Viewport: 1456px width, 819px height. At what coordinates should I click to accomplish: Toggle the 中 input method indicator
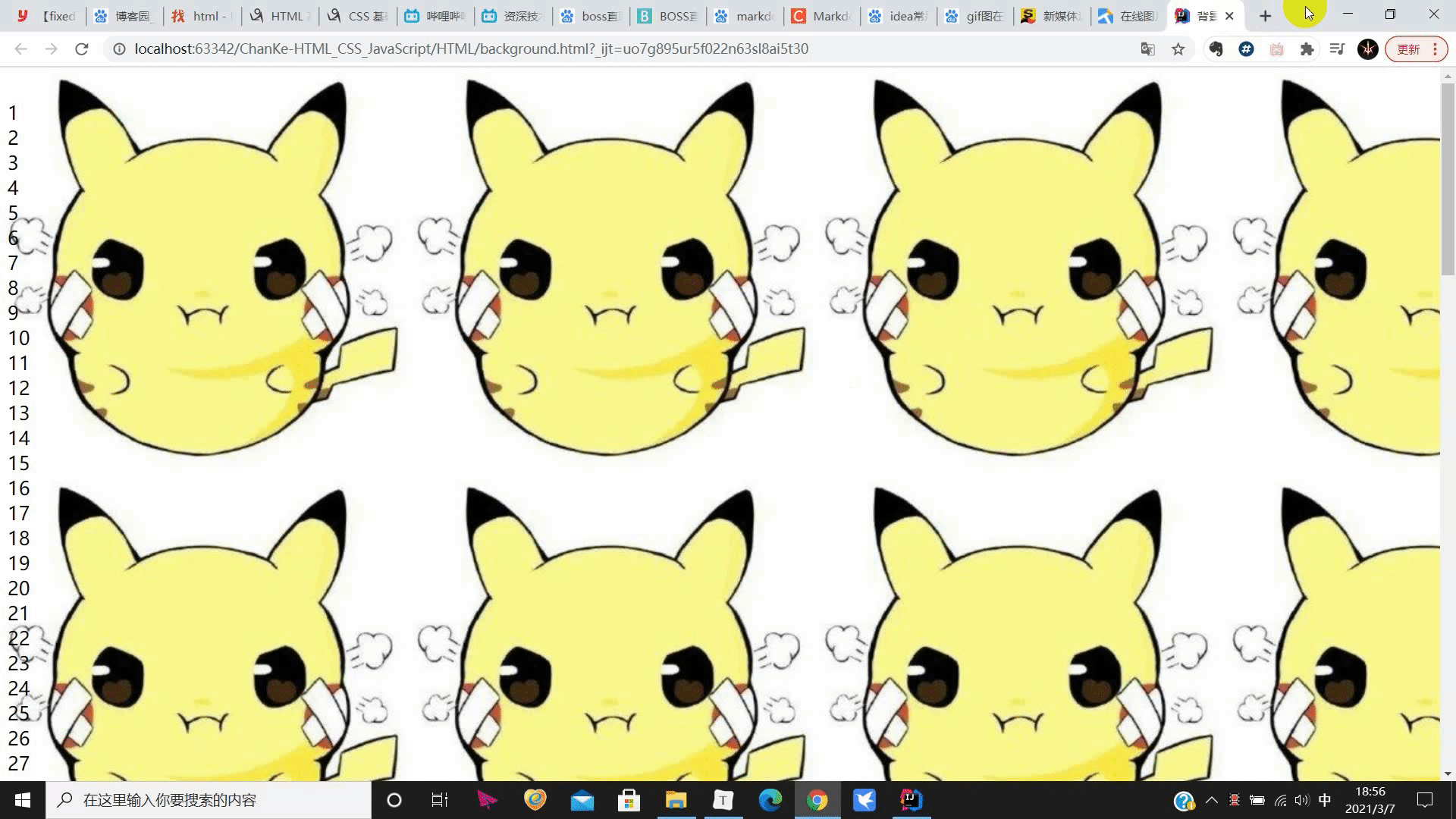click(1325, 800)
